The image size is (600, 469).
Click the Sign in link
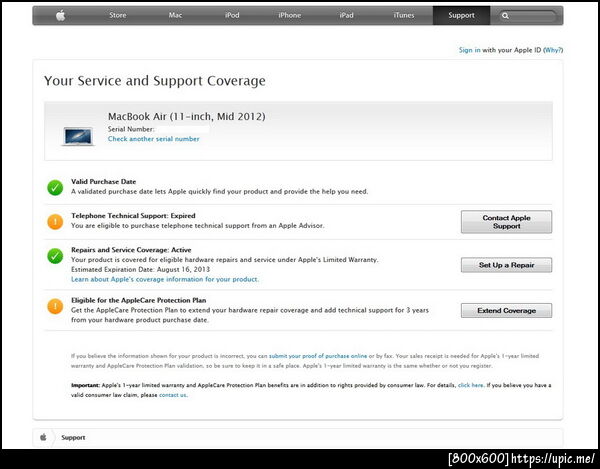(470, 50)
